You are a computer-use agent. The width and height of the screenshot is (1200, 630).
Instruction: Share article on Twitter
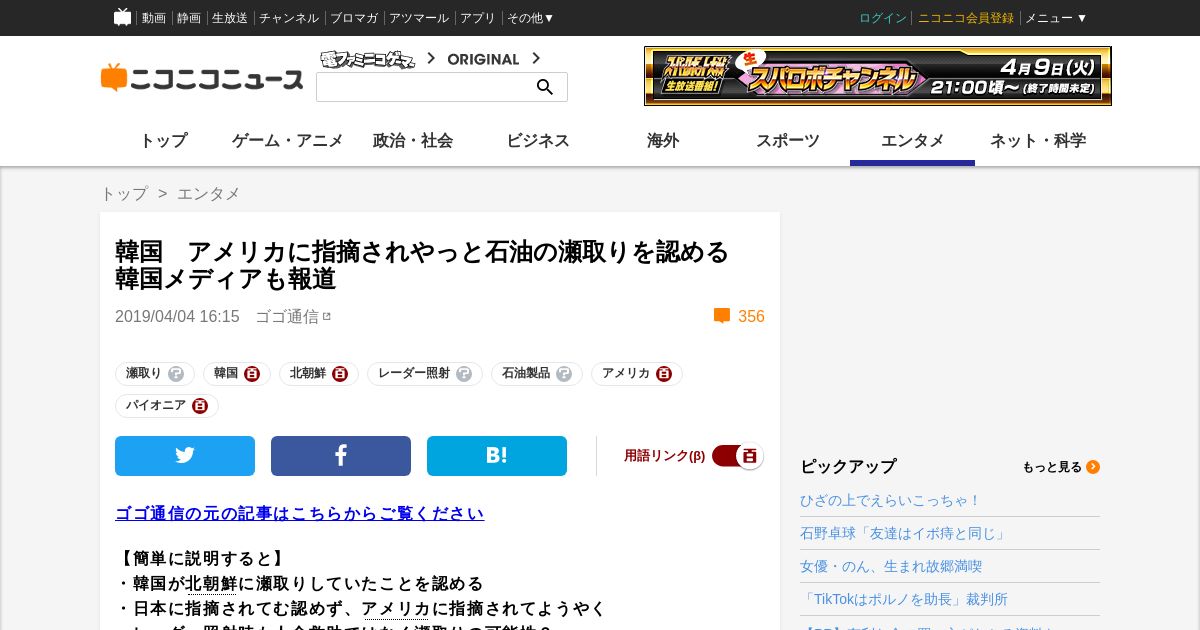click(x=185, y=456)
